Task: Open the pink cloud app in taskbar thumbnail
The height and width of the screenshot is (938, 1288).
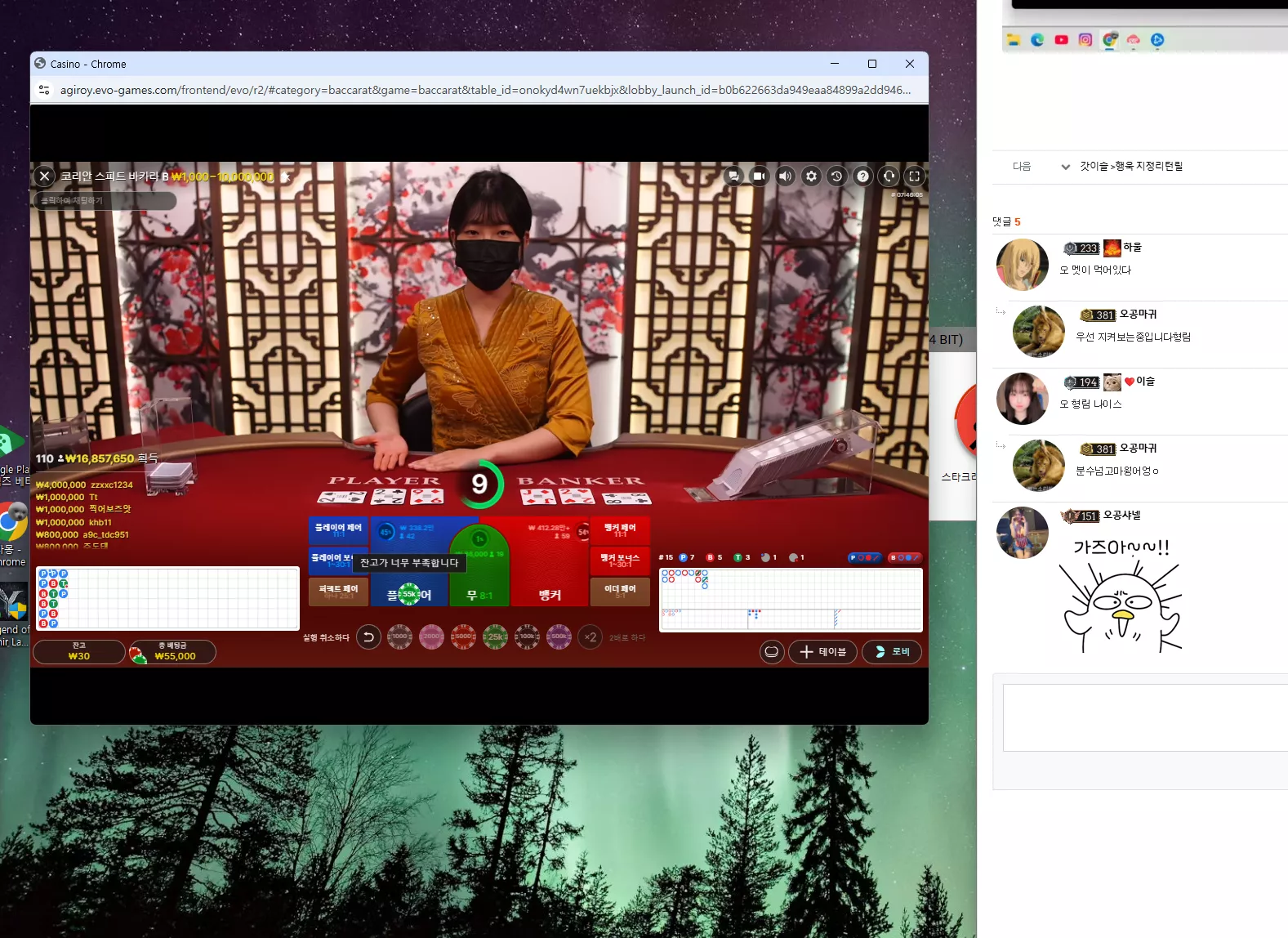Action: click(x=1133, y=39)
